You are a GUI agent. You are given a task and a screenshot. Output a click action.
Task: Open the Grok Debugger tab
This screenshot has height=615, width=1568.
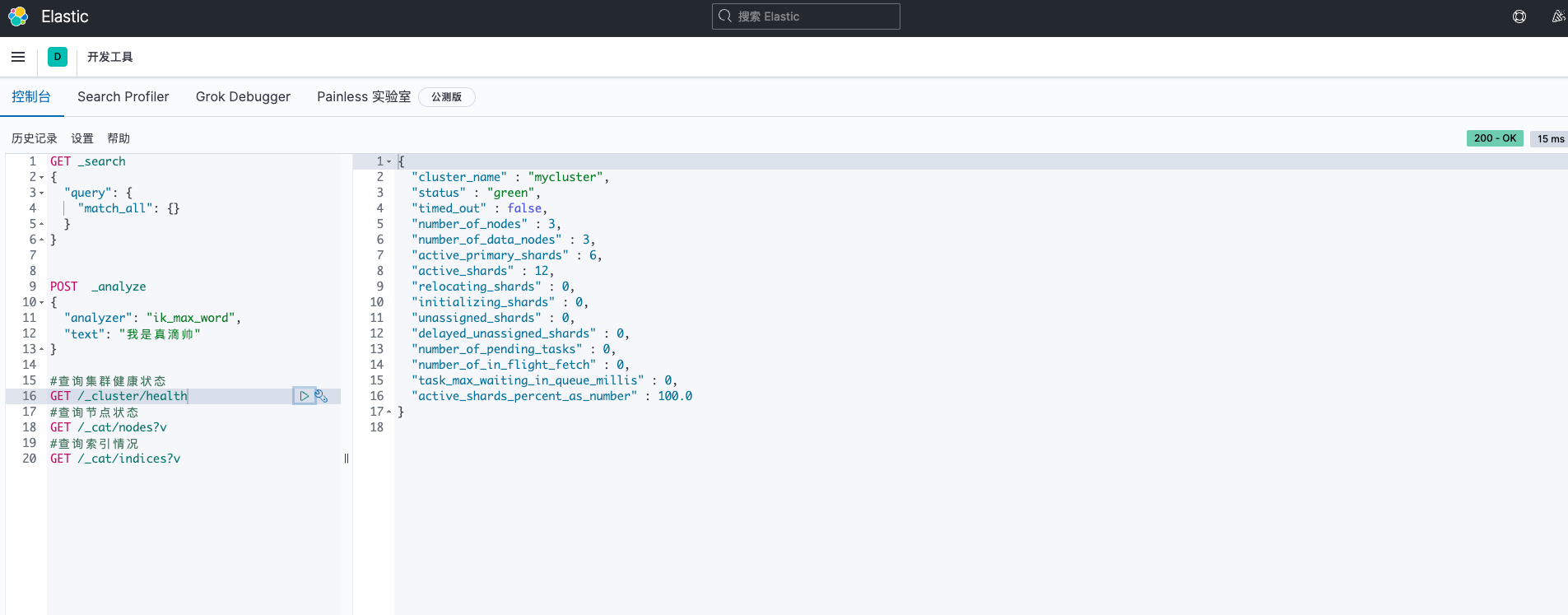click(x=243, y=96)
